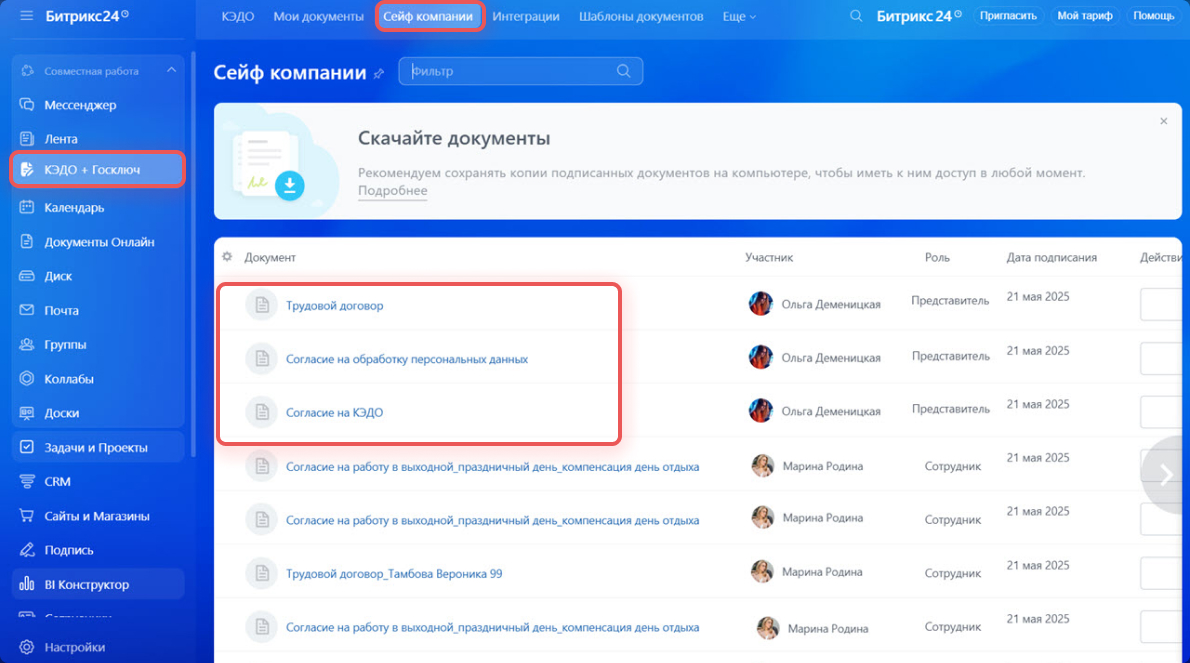Click the sidebar vertical scrollbar

point(193,254)
